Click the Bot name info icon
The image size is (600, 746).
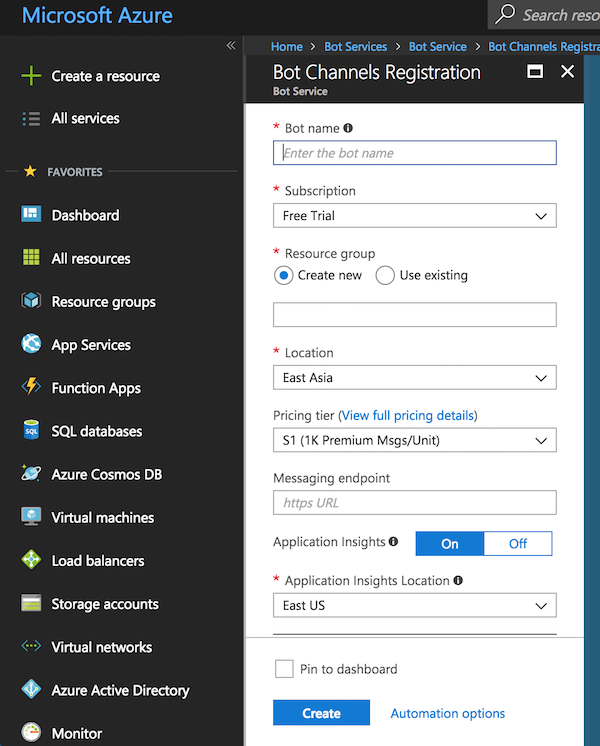tap(348, 128)
